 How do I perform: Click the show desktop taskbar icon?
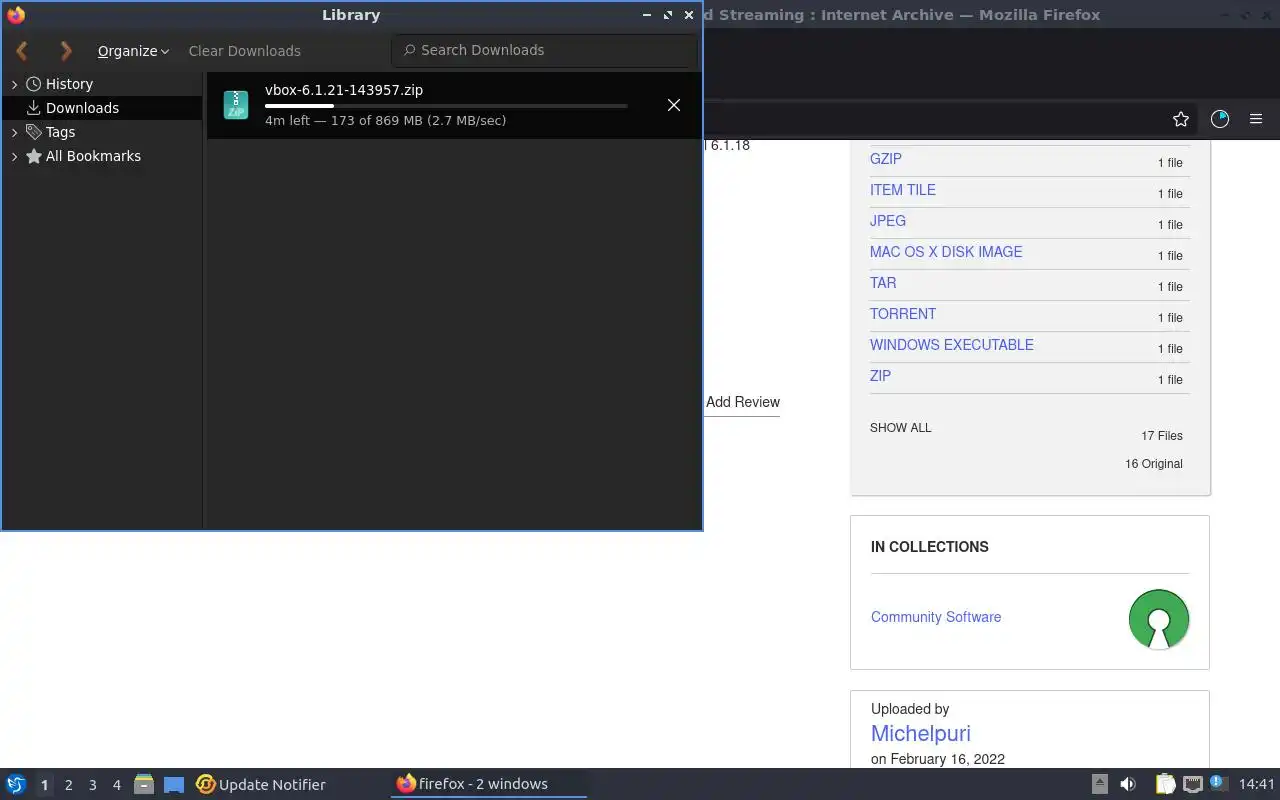(x=174, y=785)
